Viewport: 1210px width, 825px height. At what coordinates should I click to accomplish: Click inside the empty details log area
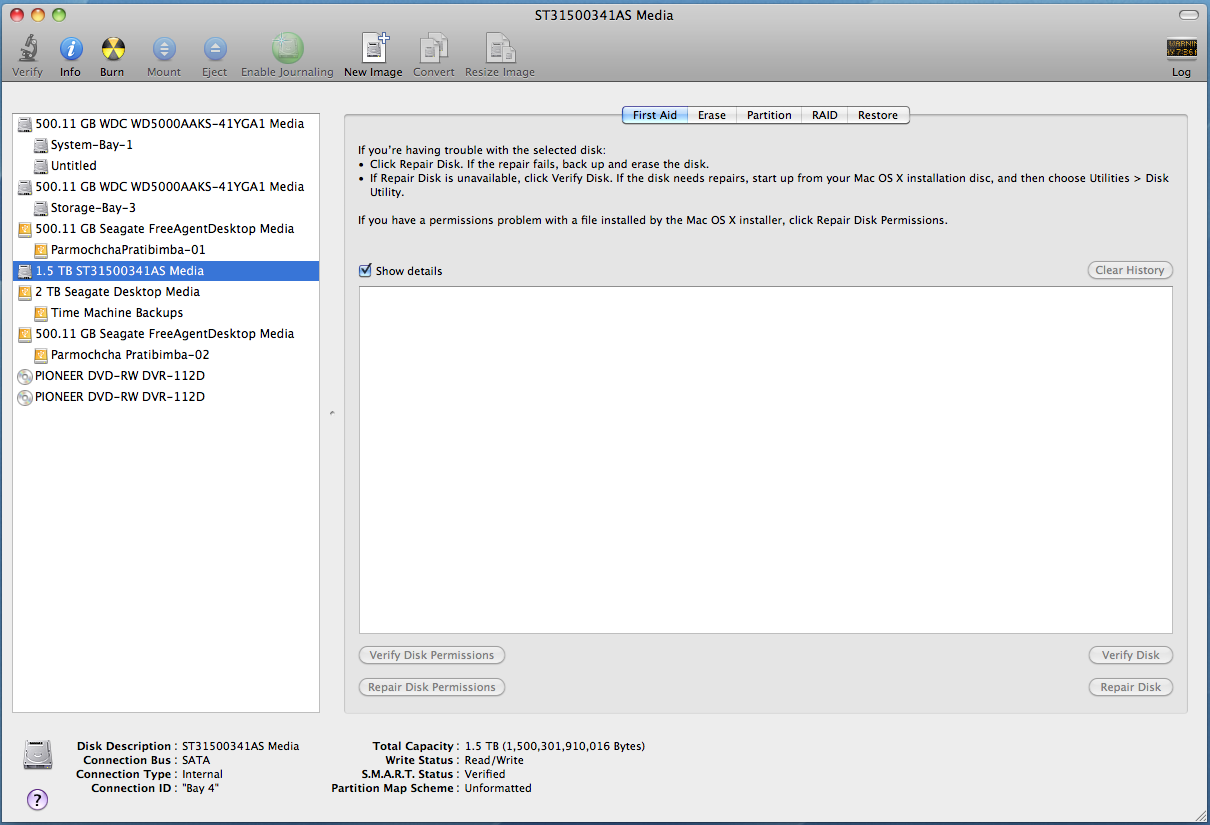click(766, 460)
